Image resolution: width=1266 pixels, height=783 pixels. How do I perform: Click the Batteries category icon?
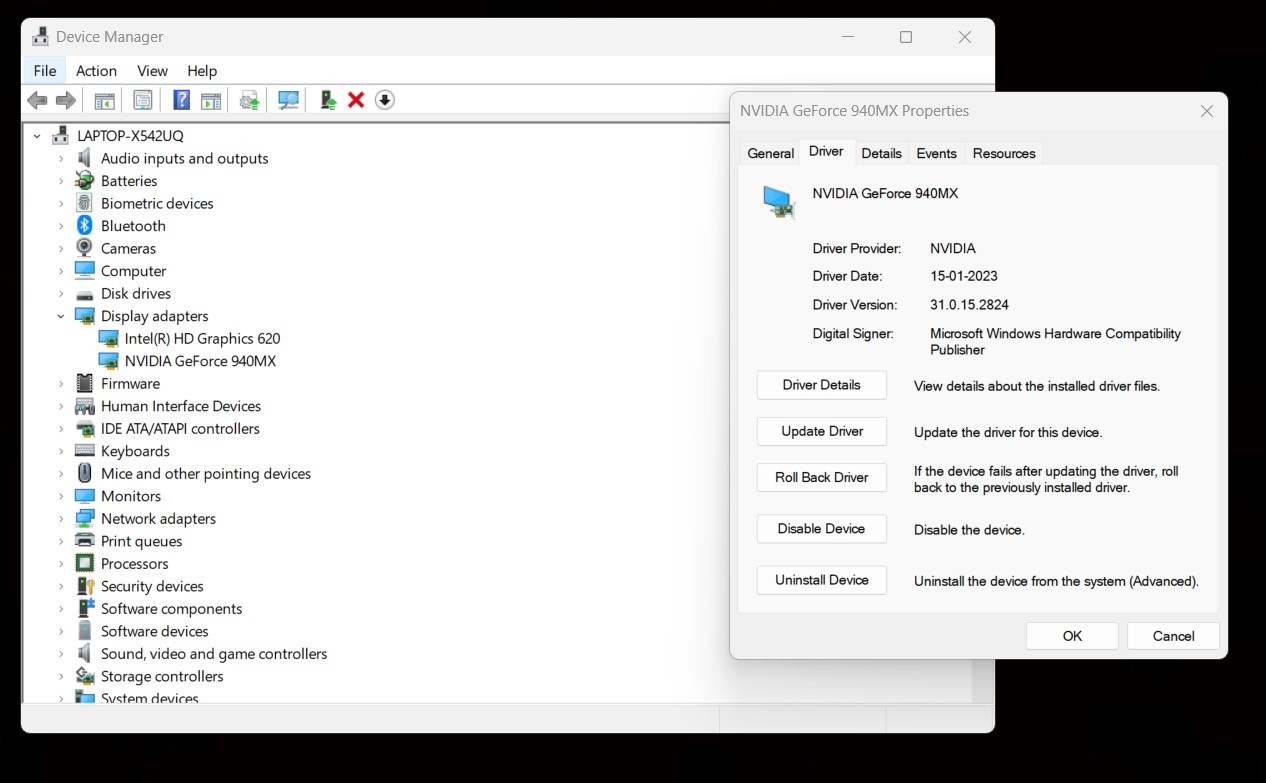coord(85,181)
